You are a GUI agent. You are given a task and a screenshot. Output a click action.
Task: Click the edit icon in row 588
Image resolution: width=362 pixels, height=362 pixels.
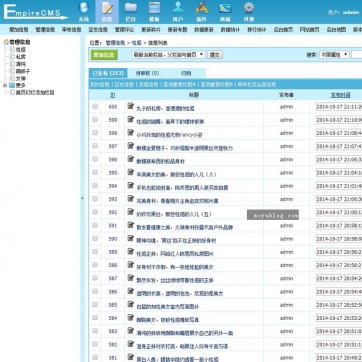click(x=131, y=265)
